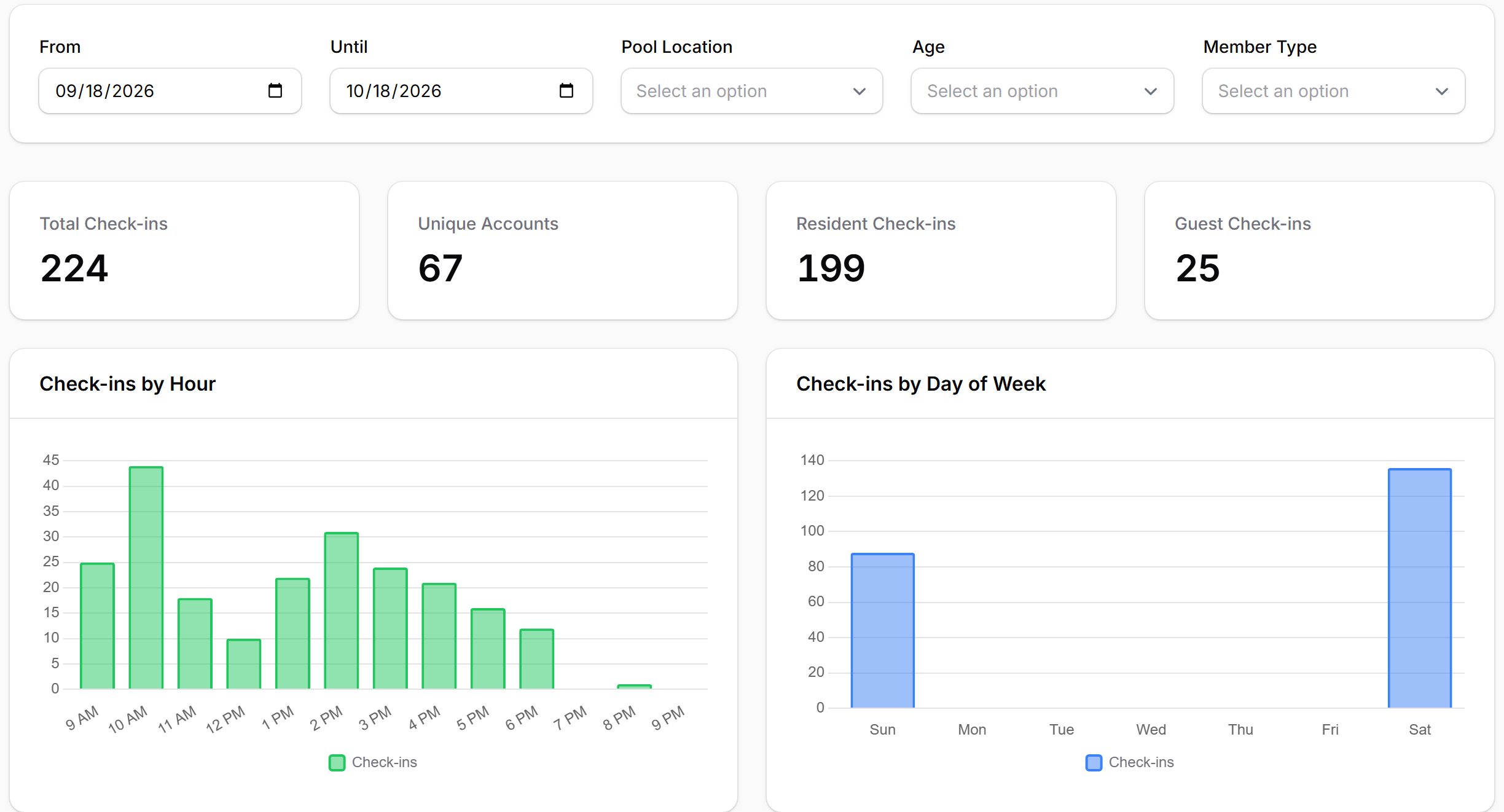Click the 10 AM bar in hourly chart
1504x812 pixels.
(x=146, y=577)
